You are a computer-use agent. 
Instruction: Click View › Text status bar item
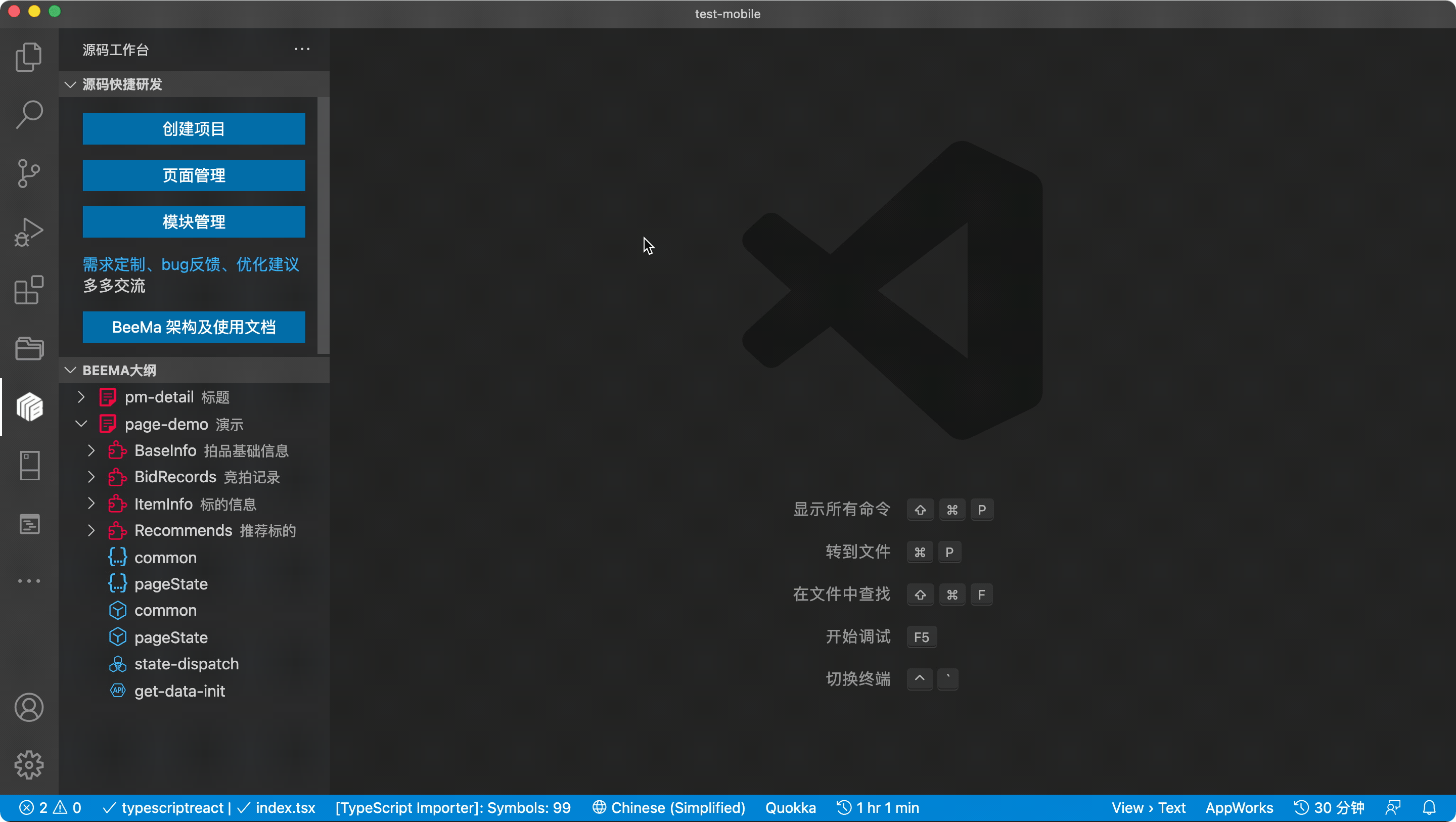tap(1149, 807)
